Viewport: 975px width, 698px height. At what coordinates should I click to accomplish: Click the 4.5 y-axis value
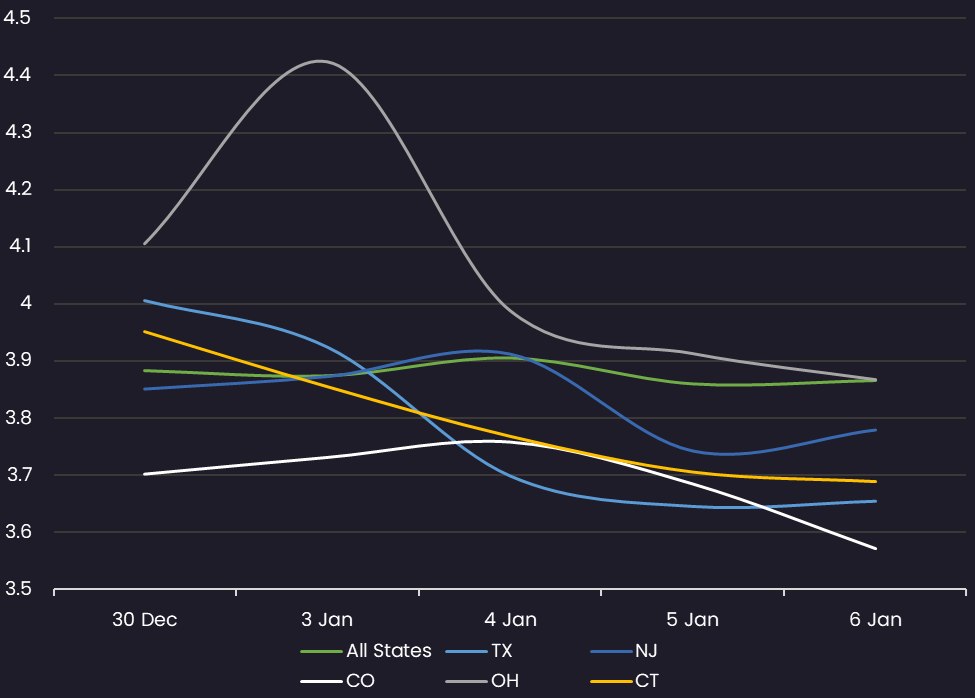pyautogui.click(x=17, y=18)
